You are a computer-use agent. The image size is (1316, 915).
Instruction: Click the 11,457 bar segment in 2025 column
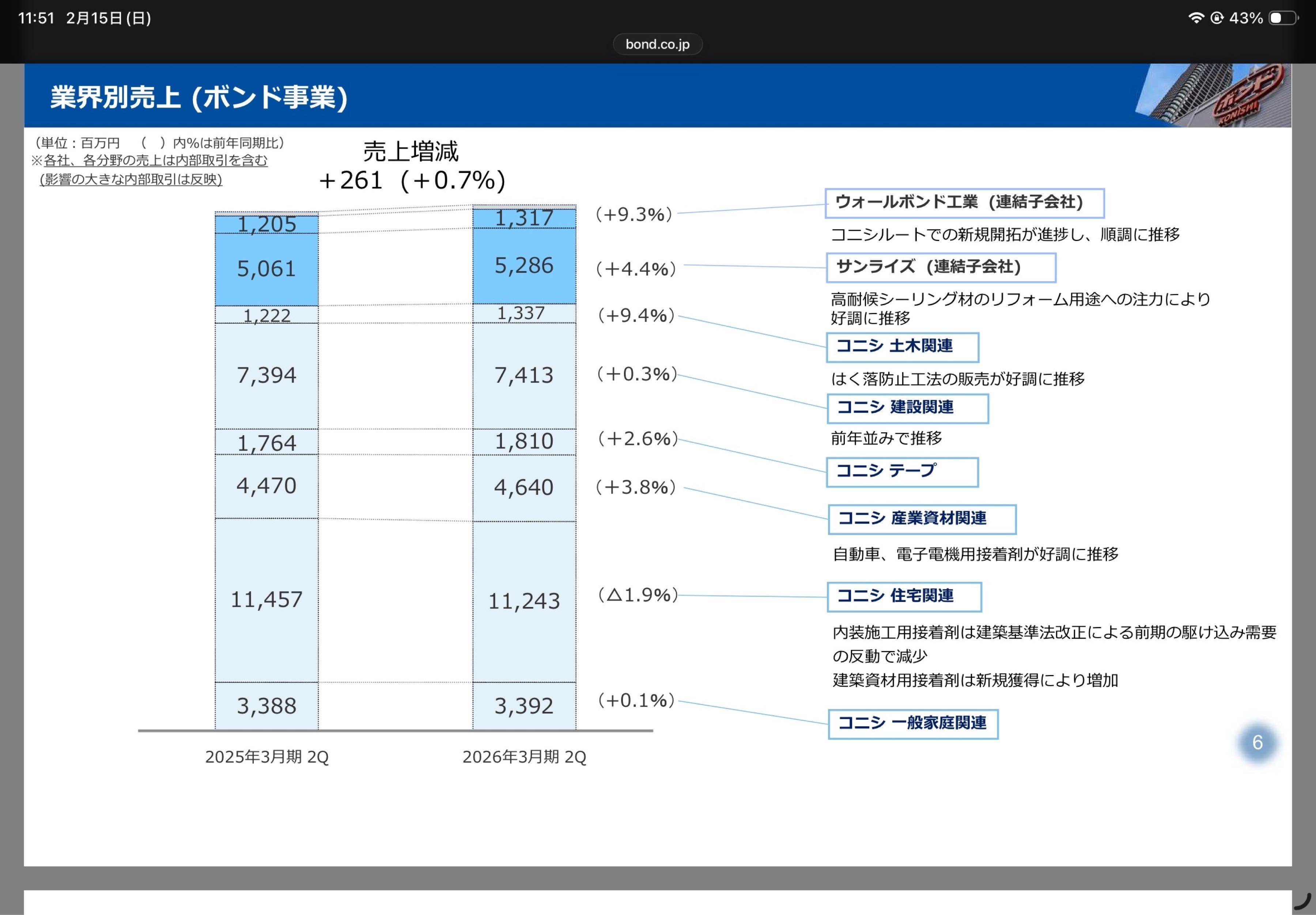[x=266, y=600]
